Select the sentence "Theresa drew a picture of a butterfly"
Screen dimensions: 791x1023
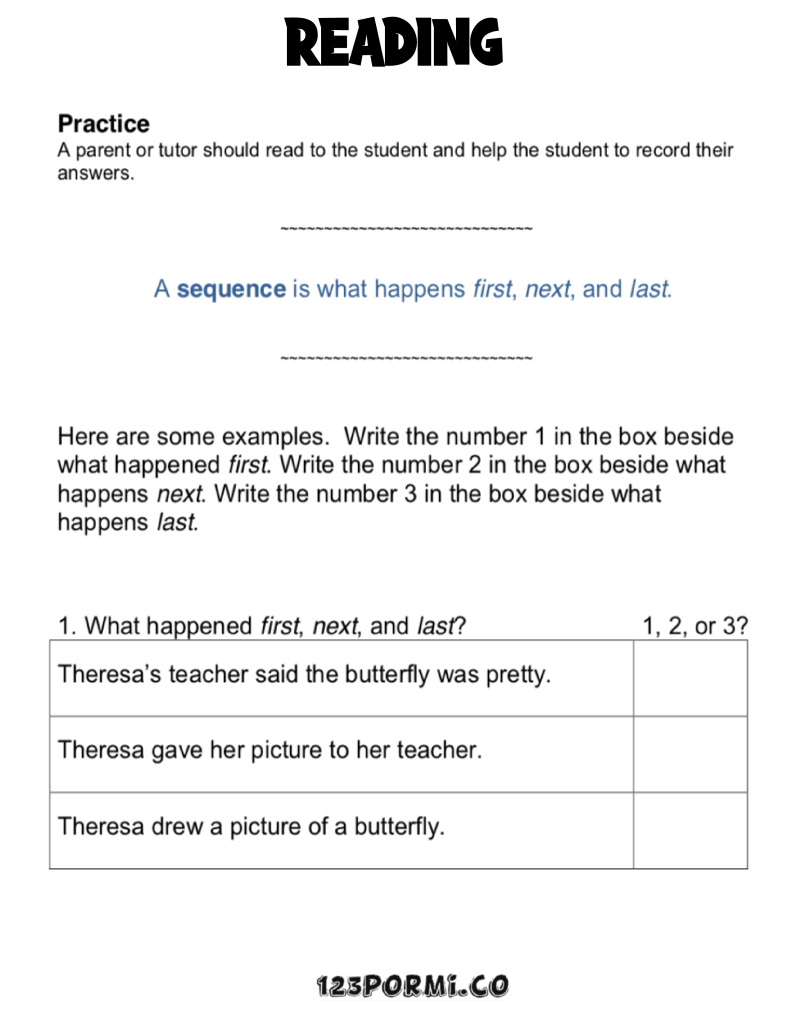click(x=251, y=827)
